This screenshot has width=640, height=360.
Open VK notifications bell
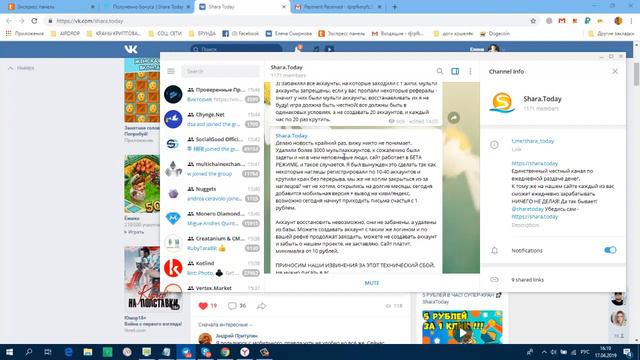(x=298, y=49)
